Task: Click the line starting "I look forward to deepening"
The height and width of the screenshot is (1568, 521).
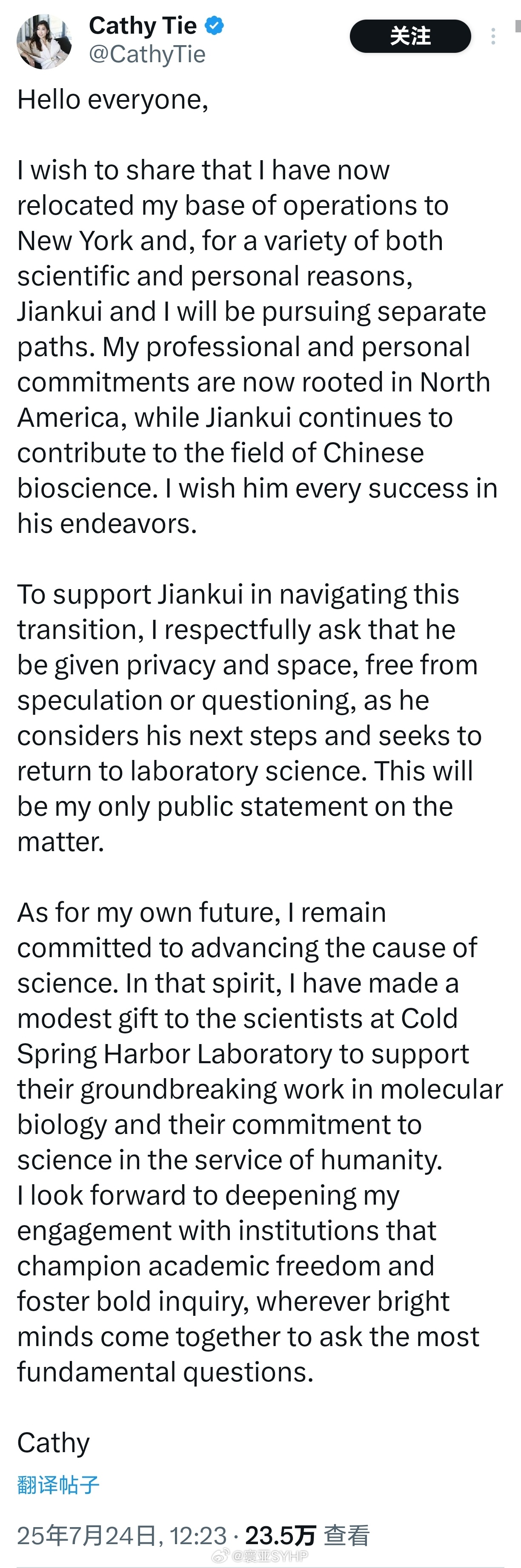Action: pyautogui.click(x=209, y=1195)
